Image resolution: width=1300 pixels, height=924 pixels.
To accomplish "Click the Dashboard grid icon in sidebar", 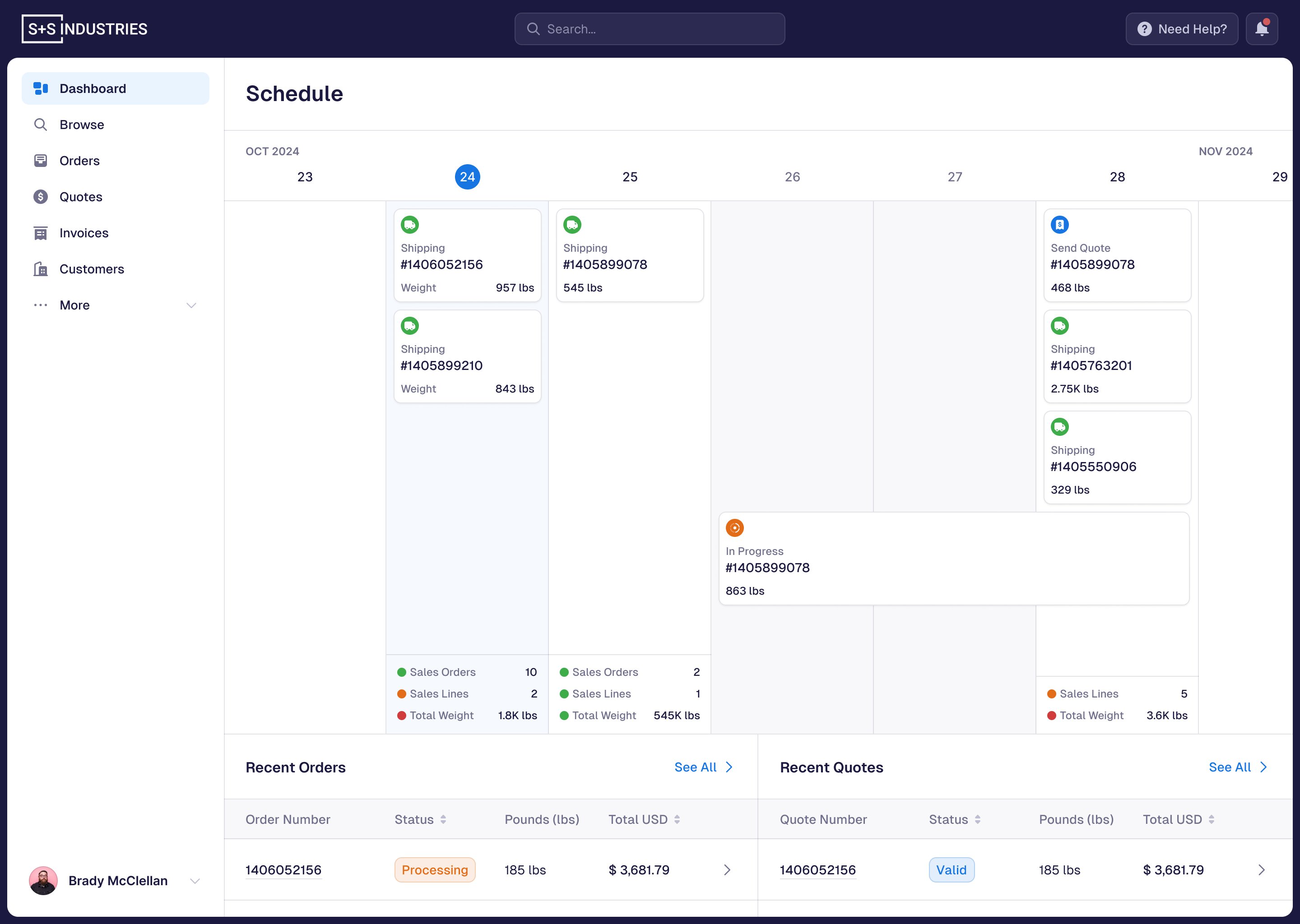I will [41, 88].
